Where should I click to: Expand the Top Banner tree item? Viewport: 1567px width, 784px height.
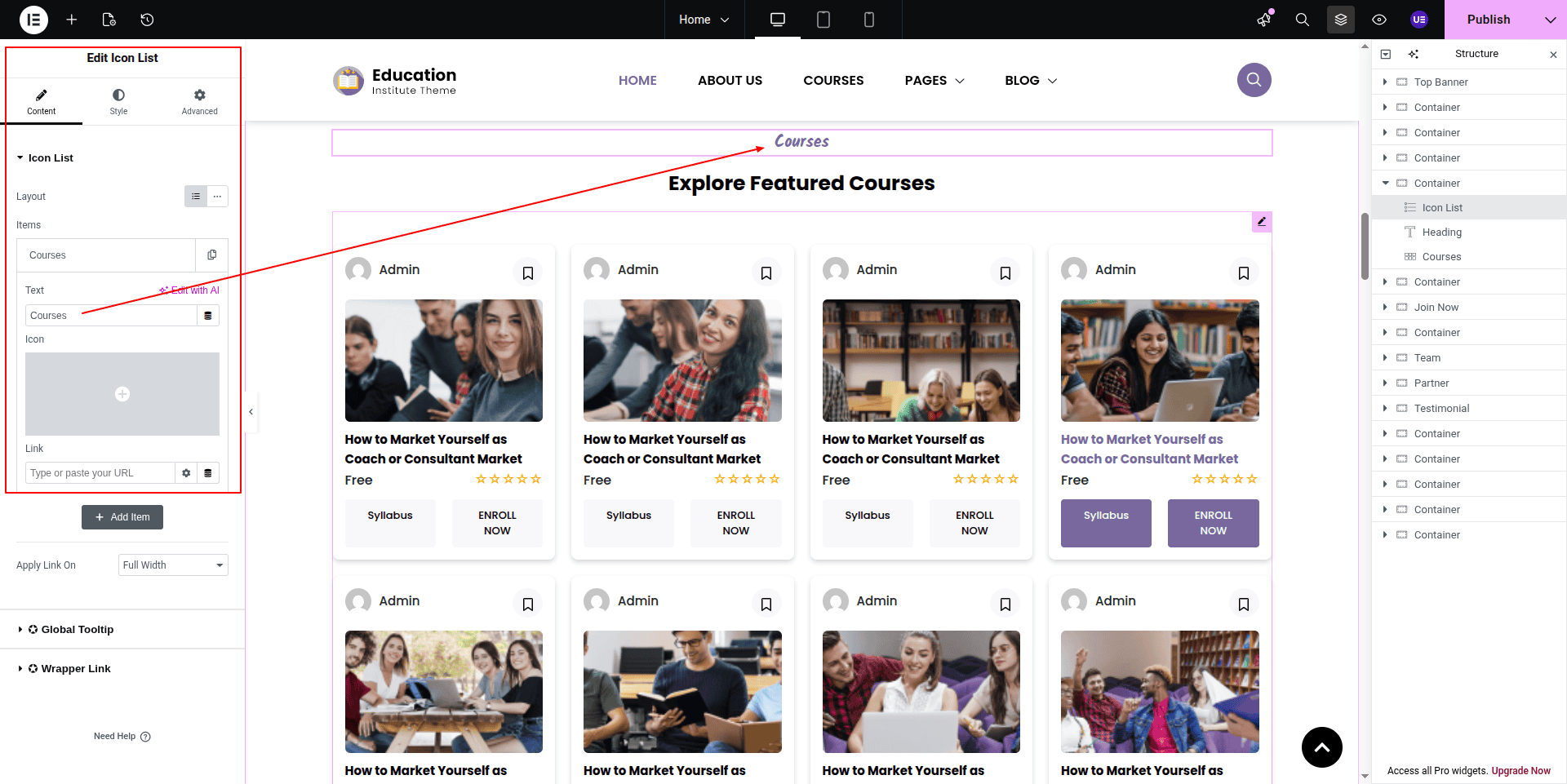[1385, 82]
